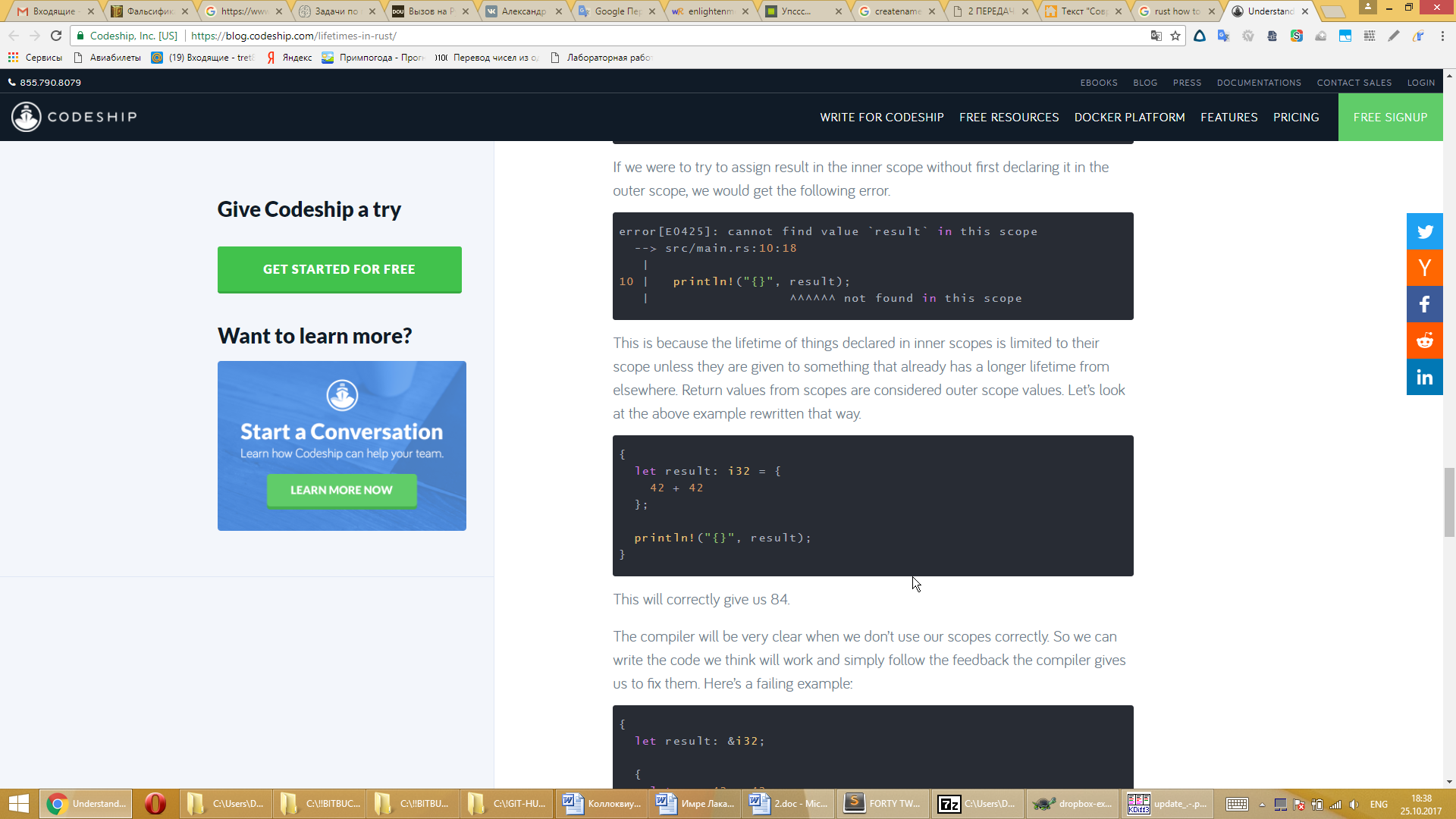Viewport: 1456px width, 819px height.
Task: Share article on LinkedIn
Action: pyautogui.click(x=1424, y=377)
